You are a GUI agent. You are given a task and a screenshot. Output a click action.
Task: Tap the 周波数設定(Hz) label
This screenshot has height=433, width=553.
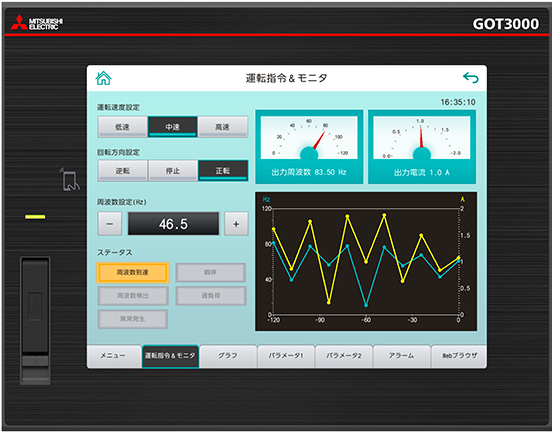[x=122, y=202]
